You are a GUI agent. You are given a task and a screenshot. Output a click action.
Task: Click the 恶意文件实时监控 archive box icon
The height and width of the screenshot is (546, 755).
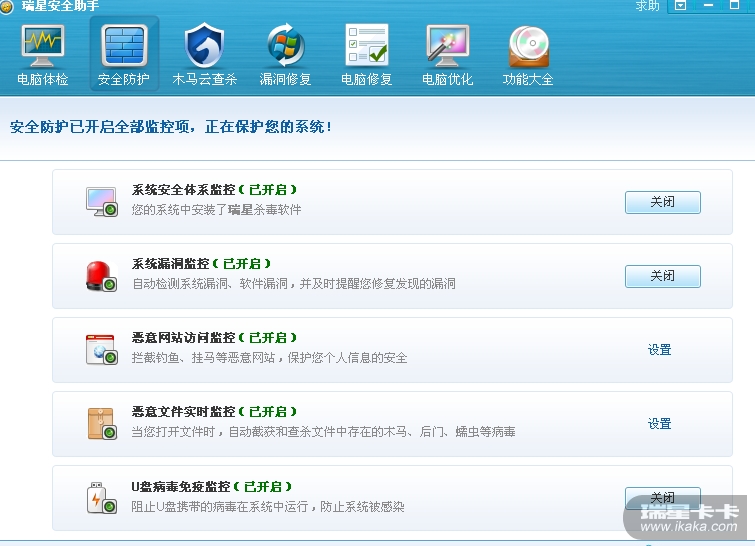point(102,424)
